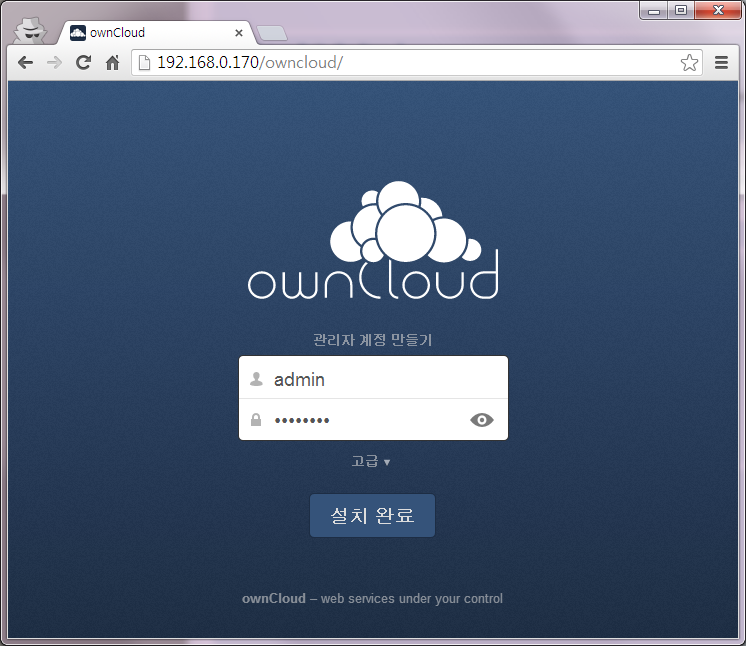Open the ownCloud footer link
This screenshot has height=646, width=746.
click(x=274, y=599)
